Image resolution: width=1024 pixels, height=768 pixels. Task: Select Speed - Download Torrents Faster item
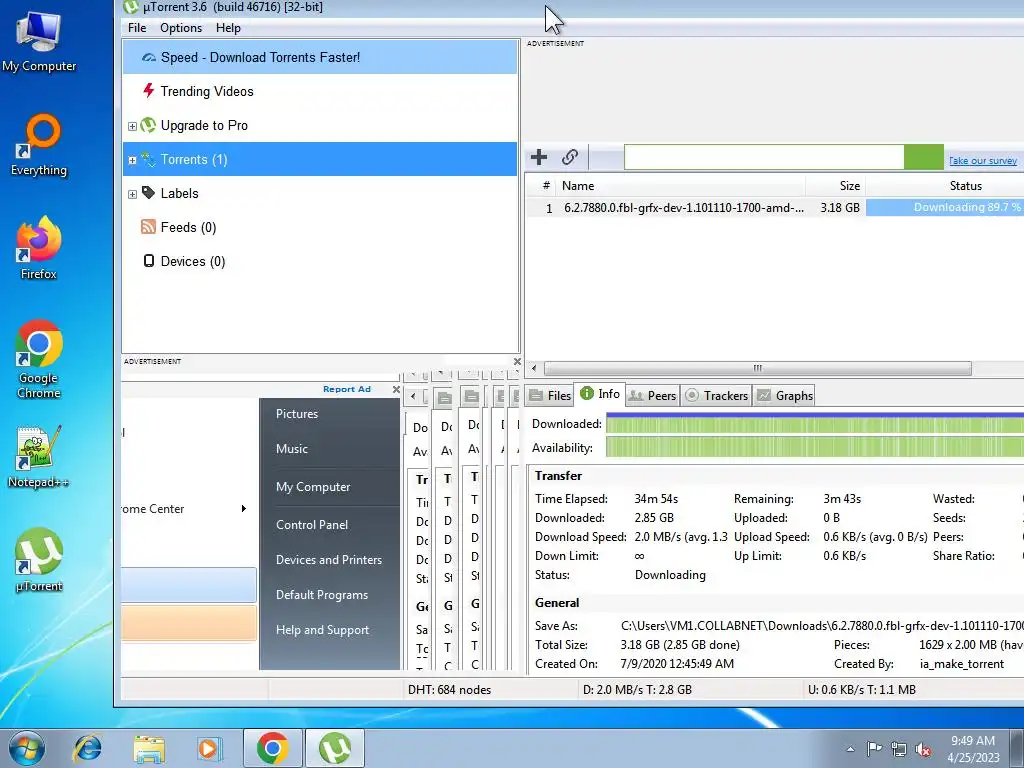tap(319, 57)
